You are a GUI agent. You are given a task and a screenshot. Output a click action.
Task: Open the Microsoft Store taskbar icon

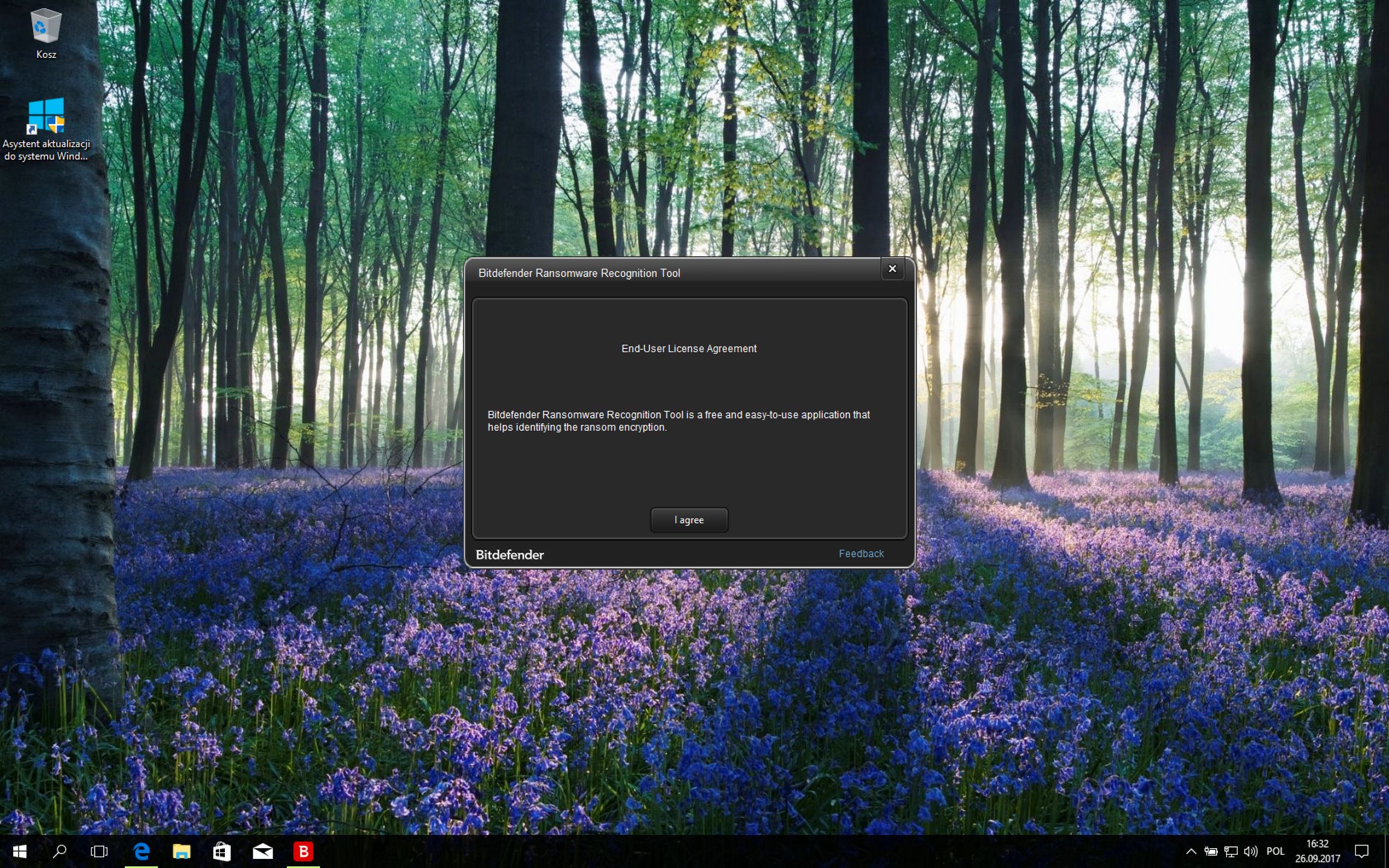pyautogui.click(x=222, y=851)
